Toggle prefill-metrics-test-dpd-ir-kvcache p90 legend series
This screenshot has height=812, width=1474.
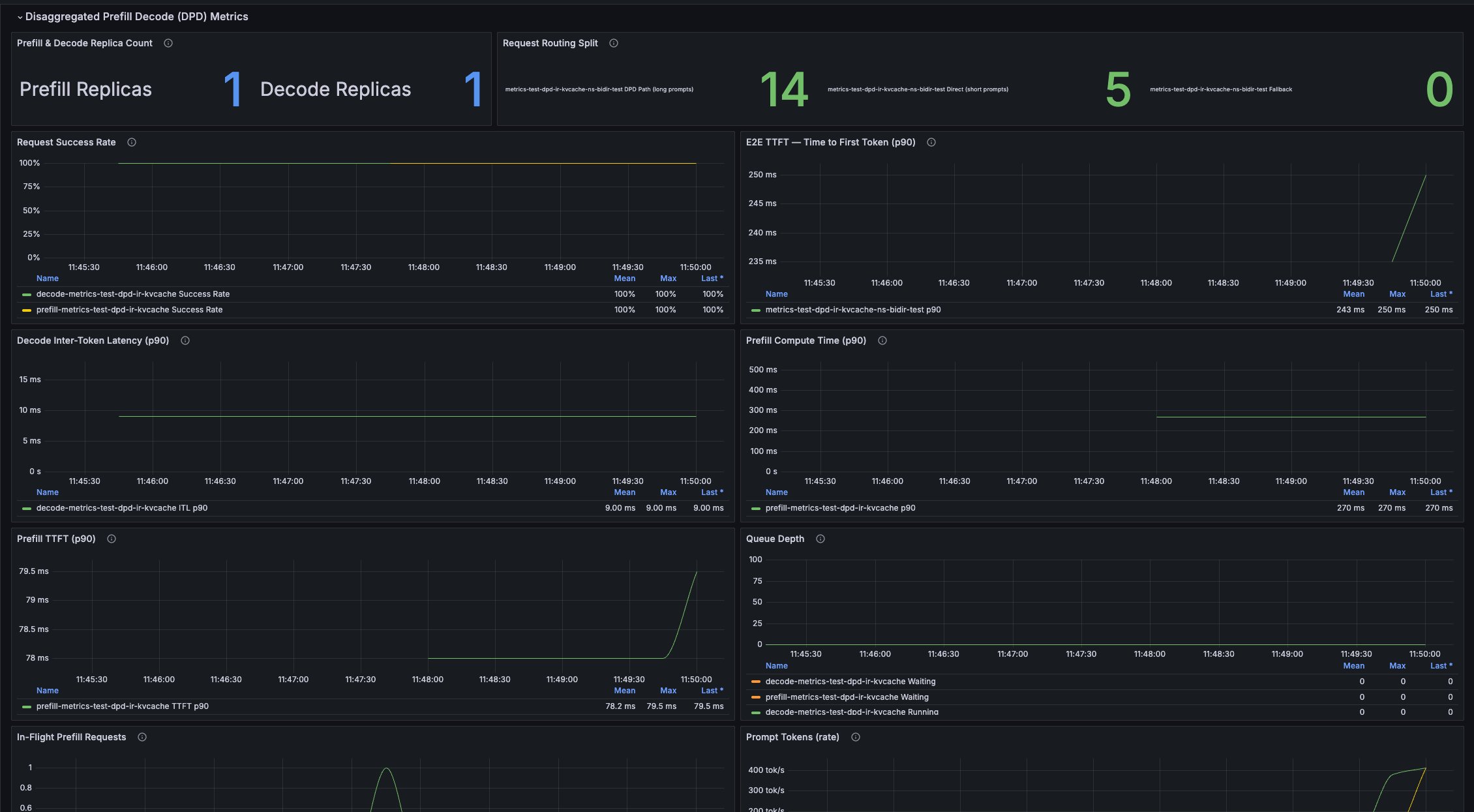click(x=841, y=508)
